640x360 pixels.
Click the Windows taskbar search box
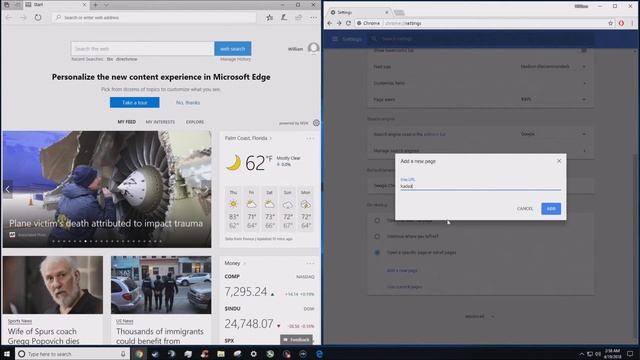[73, 354]
